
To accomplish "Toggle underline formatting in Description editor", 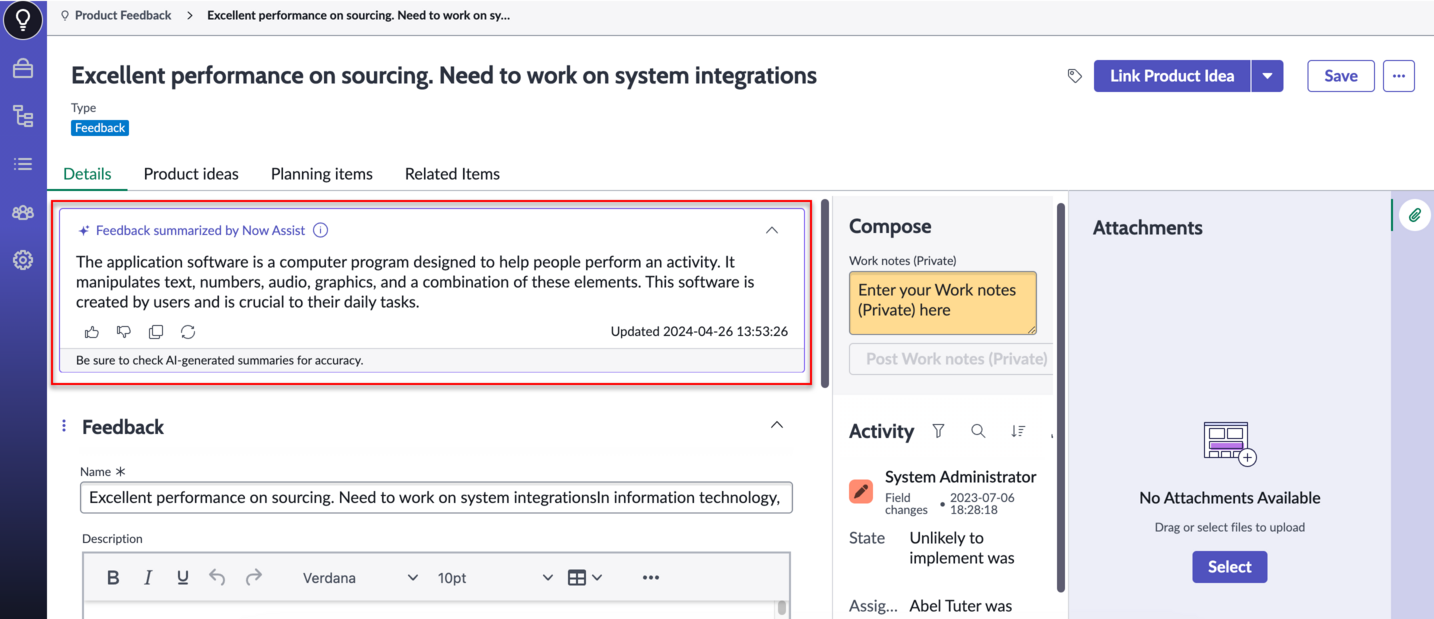I will click(x=182, y=577).
